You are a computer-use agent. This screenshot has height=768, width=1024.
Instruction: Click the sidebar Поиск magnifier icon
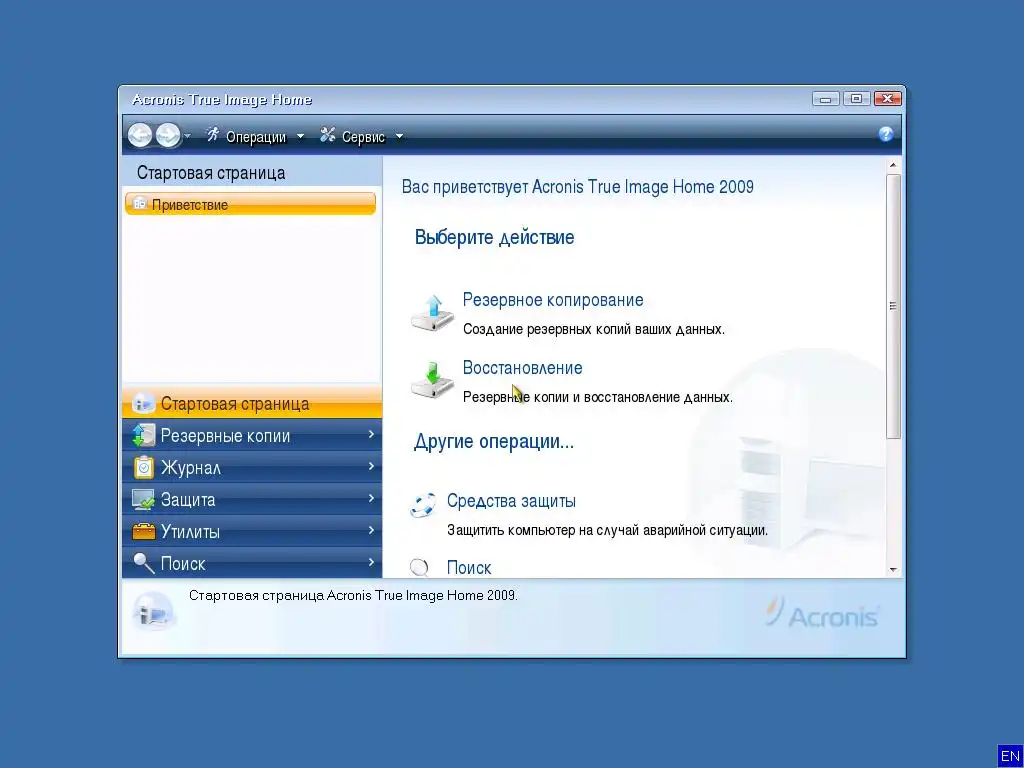click(143, 562)
